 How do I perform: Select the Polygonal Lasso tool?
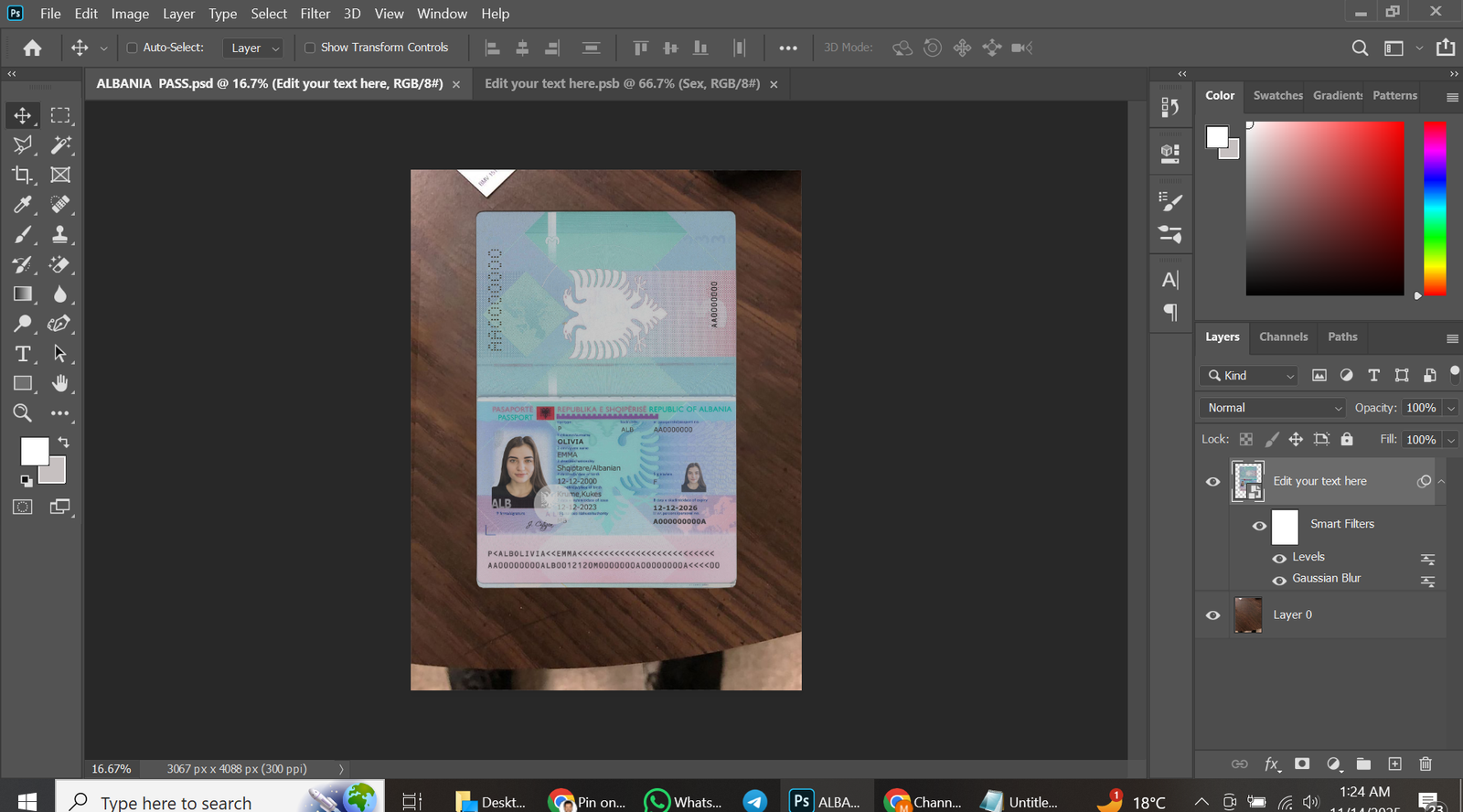pos(23,144)
